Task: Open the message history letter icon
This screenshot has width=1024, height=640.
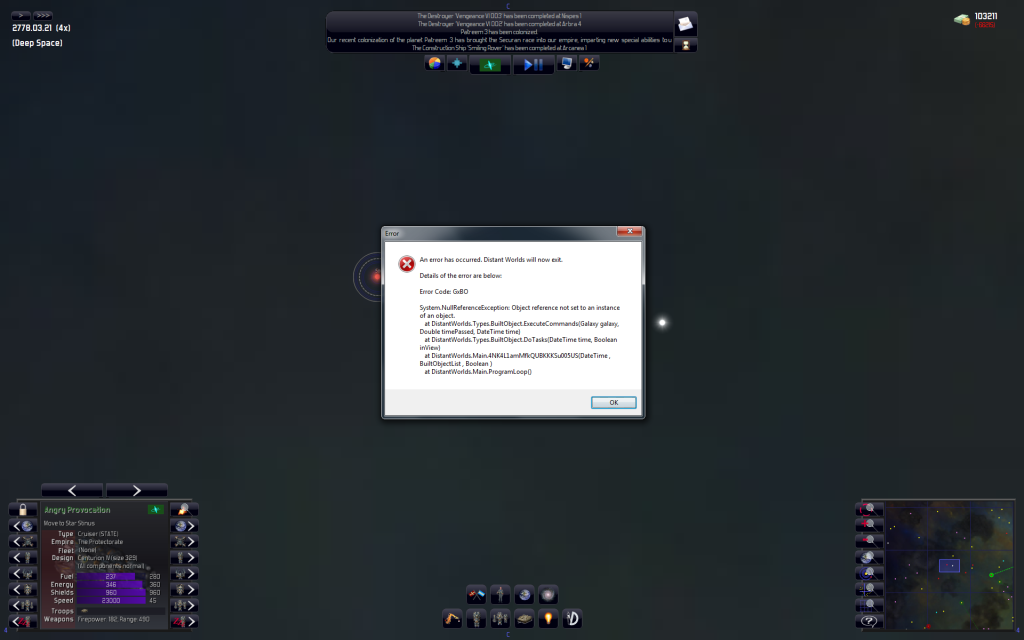Action: pos(685,24)
